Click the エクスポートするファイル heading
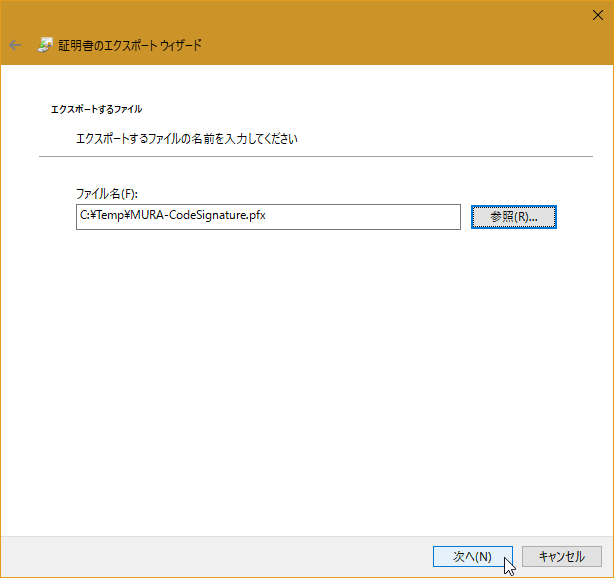614x578 pixels. point(96,109)
